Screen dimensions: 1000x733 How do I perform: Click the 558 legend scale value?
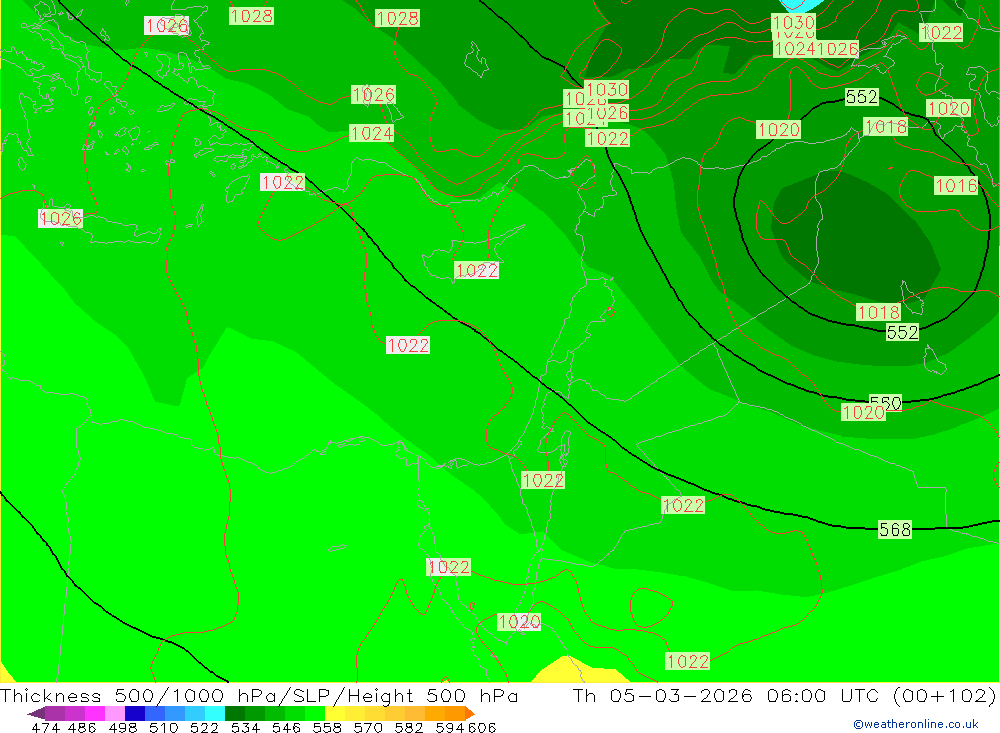327,727
